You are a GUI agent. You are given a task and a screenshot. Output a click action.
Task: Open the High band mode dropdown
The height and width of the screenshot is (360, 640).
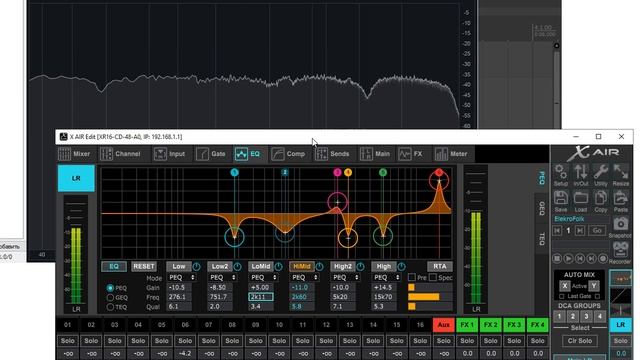(387, 278)
